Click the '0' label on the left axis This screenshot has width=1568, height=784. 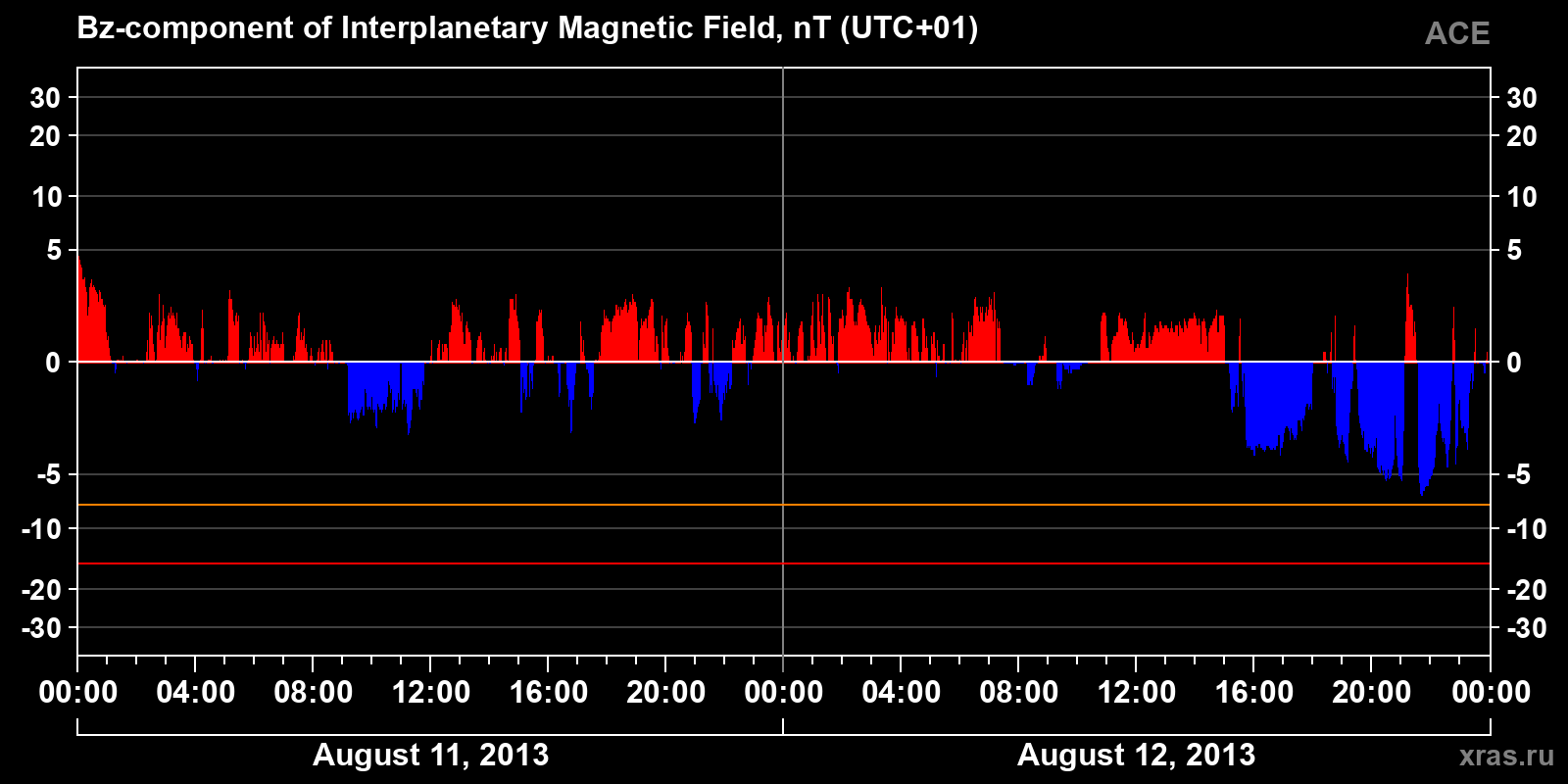53,363
